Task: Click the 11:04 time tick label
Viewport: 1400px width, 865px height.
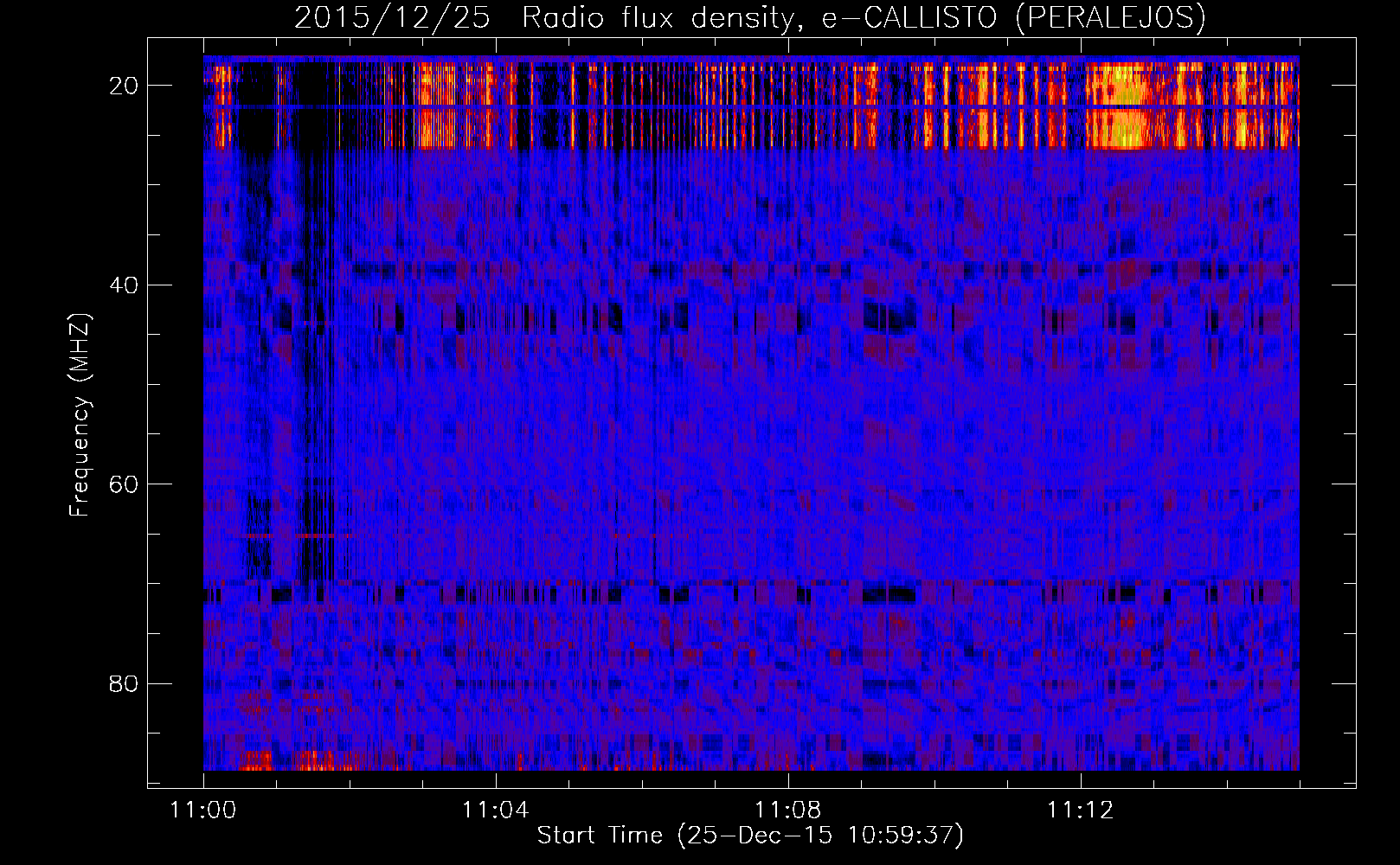Action: [x=496, y=811]
